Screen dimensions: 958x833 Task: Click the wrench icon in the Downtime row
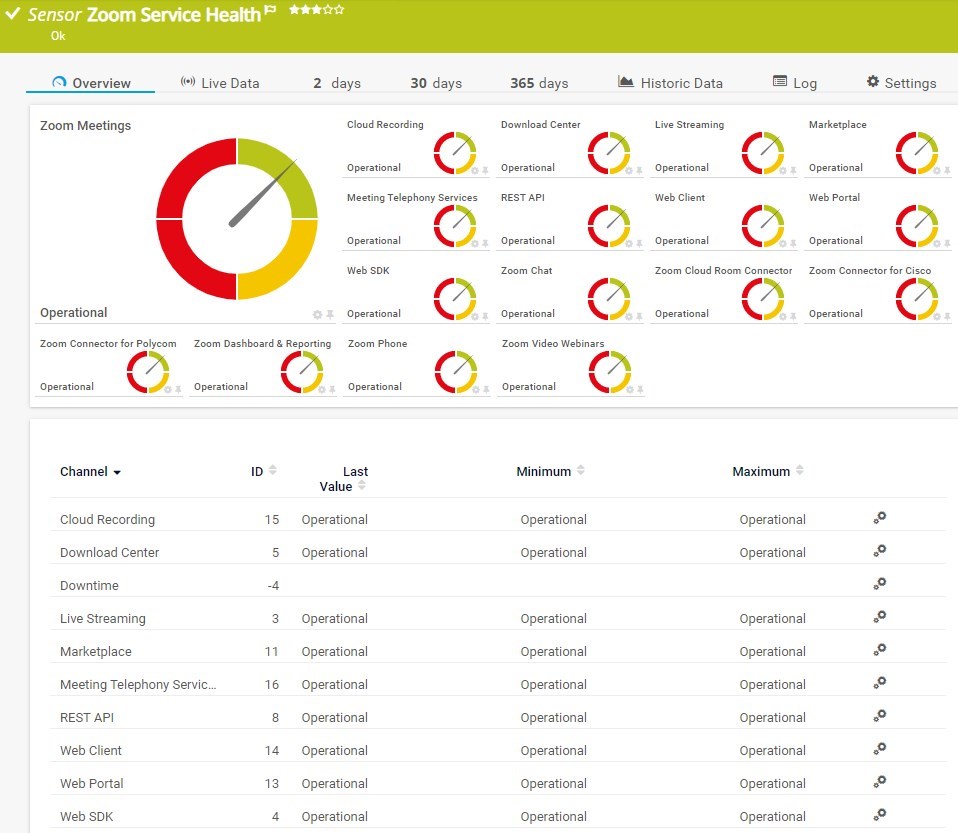[x=879, y=584]
